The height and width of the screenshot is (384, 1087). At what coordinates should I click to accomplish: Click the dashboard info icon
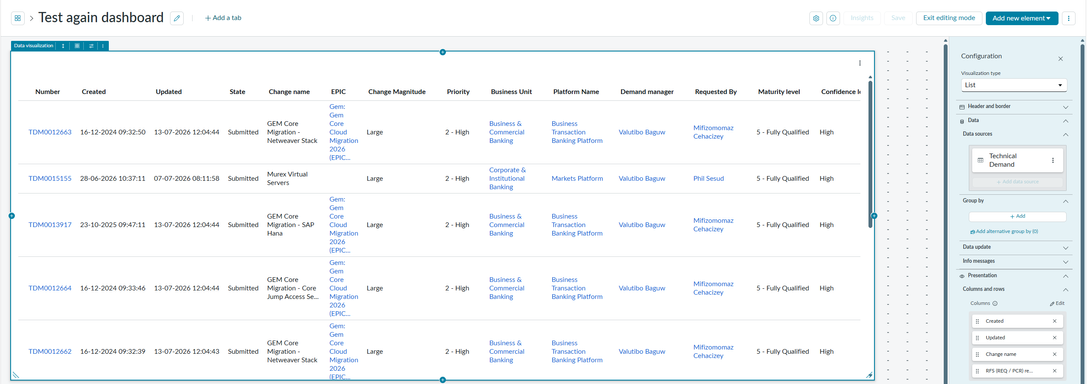833,18
